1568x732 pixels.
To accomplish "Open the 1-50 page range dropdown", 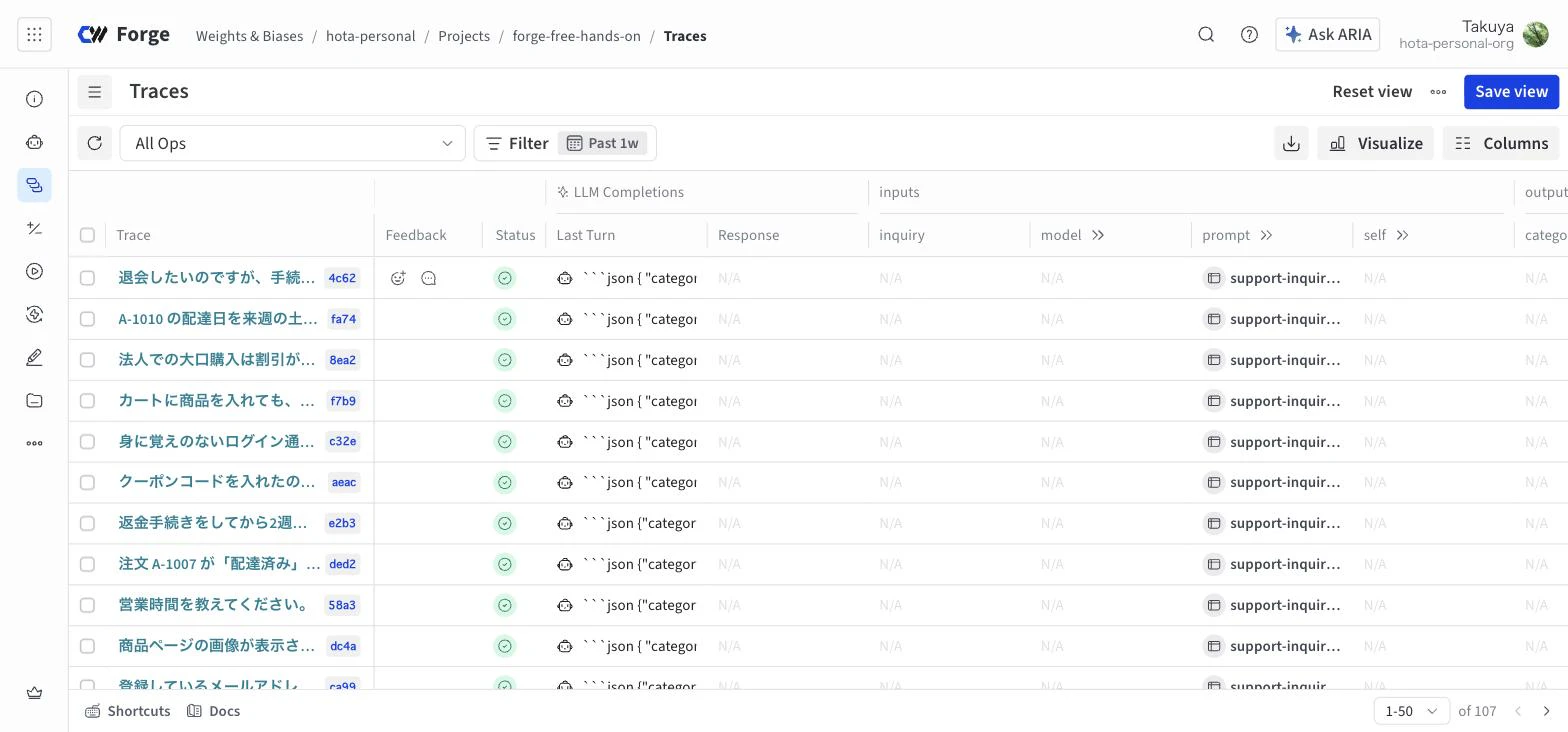I will coord(1411,711).
